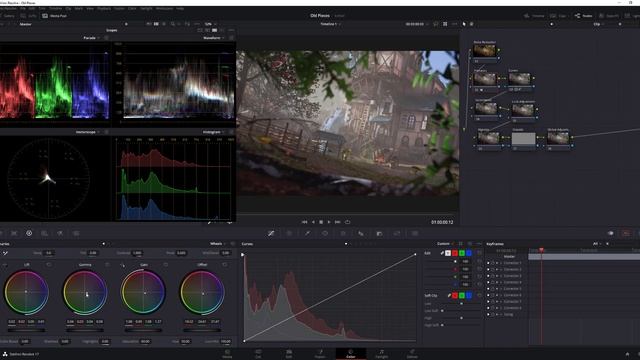
Task: Adjust the Soft Clip Low slider
Action: click(x=461, y=304)
